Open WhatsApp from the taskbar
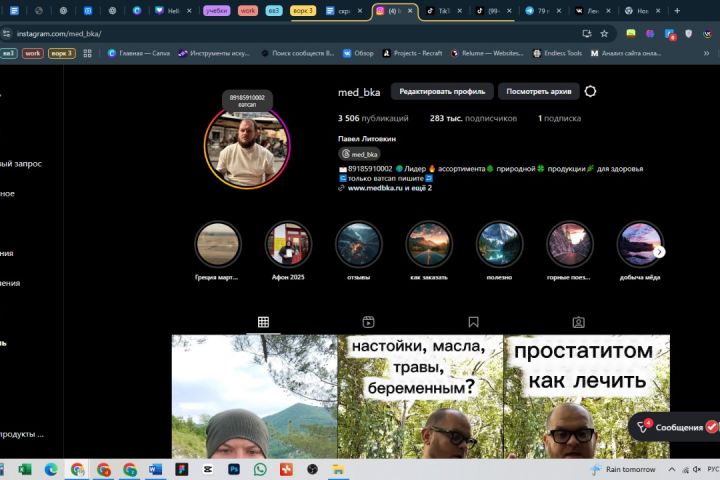Viewport: 720px width, 480px height. (x=260, y=469)
